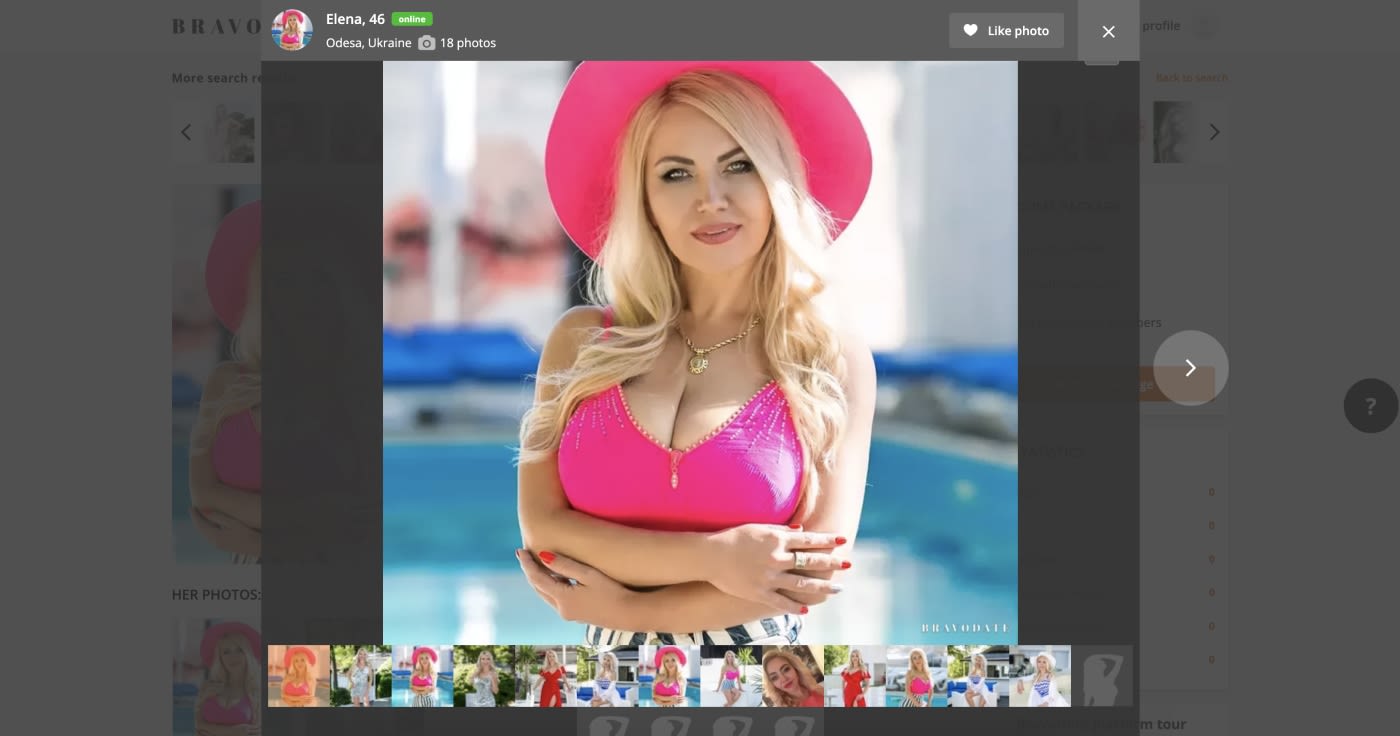Click the name text 'Elena, 46'
The image size is (1400, 736).
(x=355, y=19)
